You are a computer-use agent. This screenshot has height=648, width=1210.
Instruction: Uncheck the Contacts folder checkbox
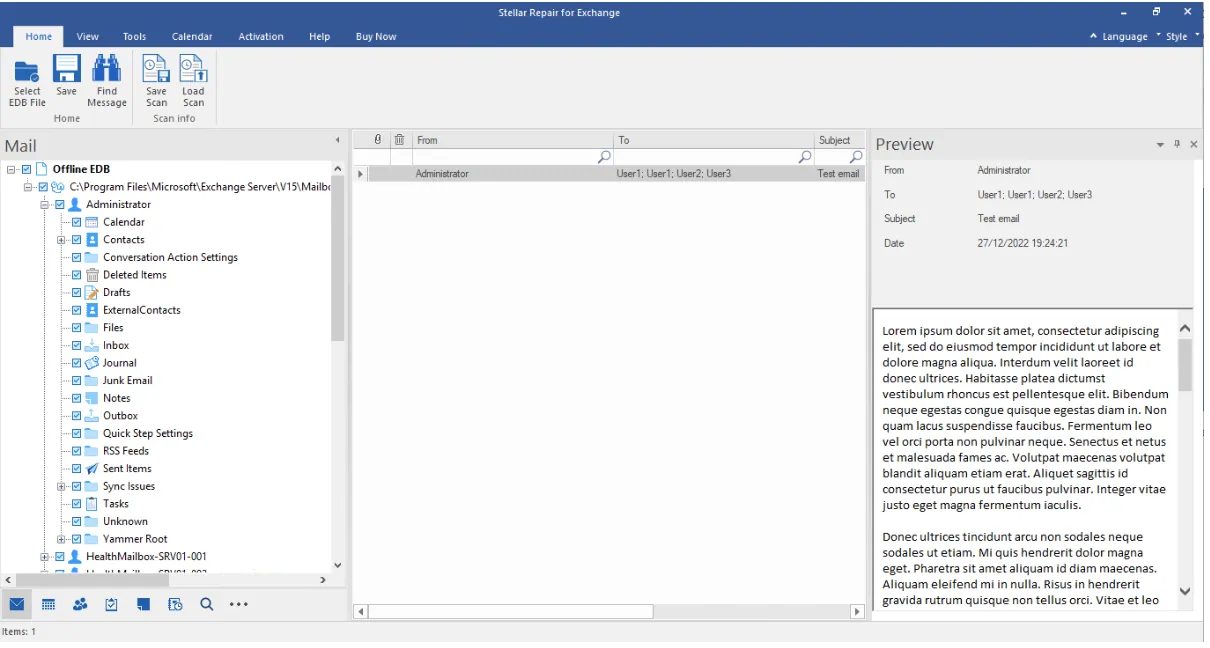tap(76, 240)
